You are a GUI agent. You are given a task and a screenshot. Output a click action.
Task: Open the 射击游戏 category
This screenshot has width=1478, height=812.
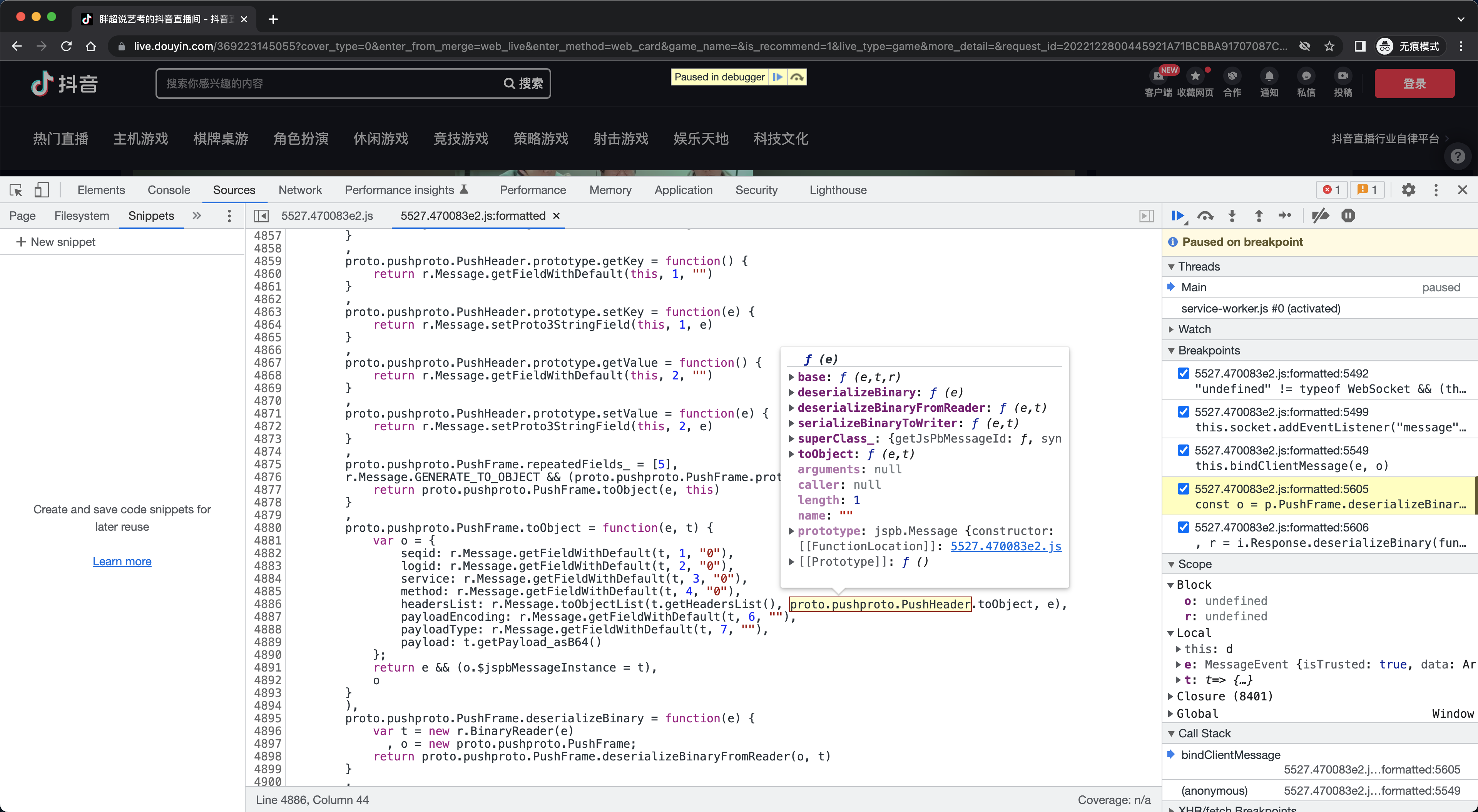pos(621,138)
